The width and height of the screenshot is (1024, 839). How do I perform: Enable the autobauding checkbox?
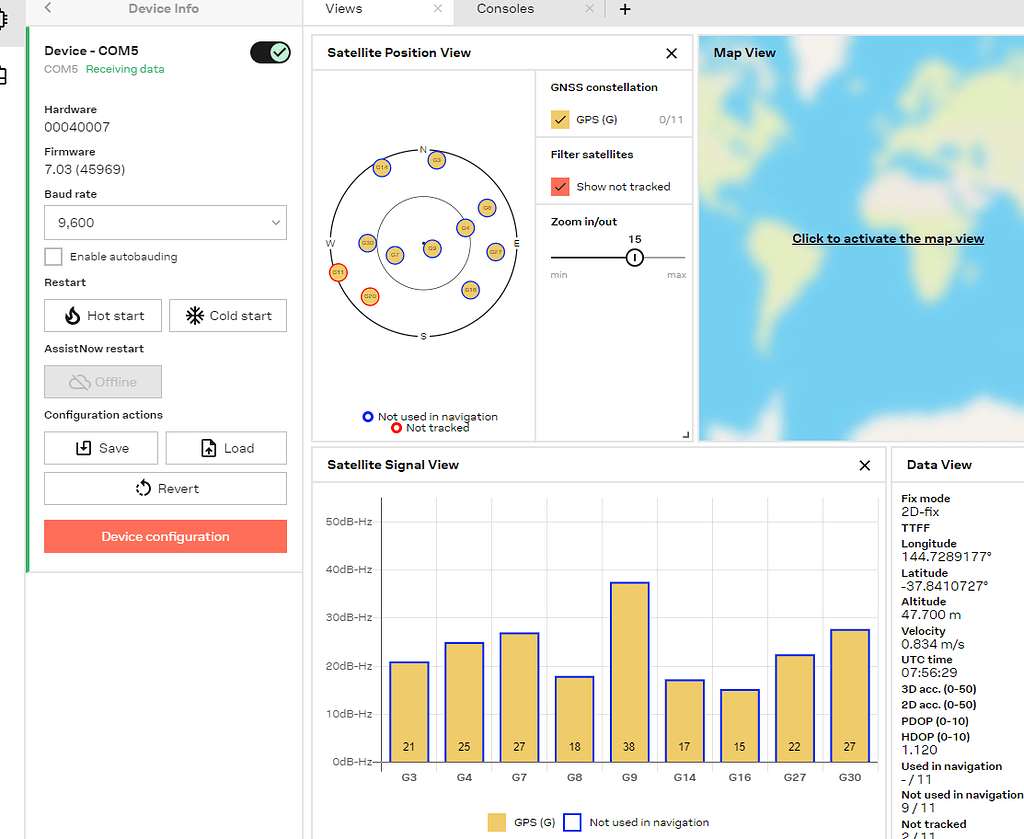(55, 256)
